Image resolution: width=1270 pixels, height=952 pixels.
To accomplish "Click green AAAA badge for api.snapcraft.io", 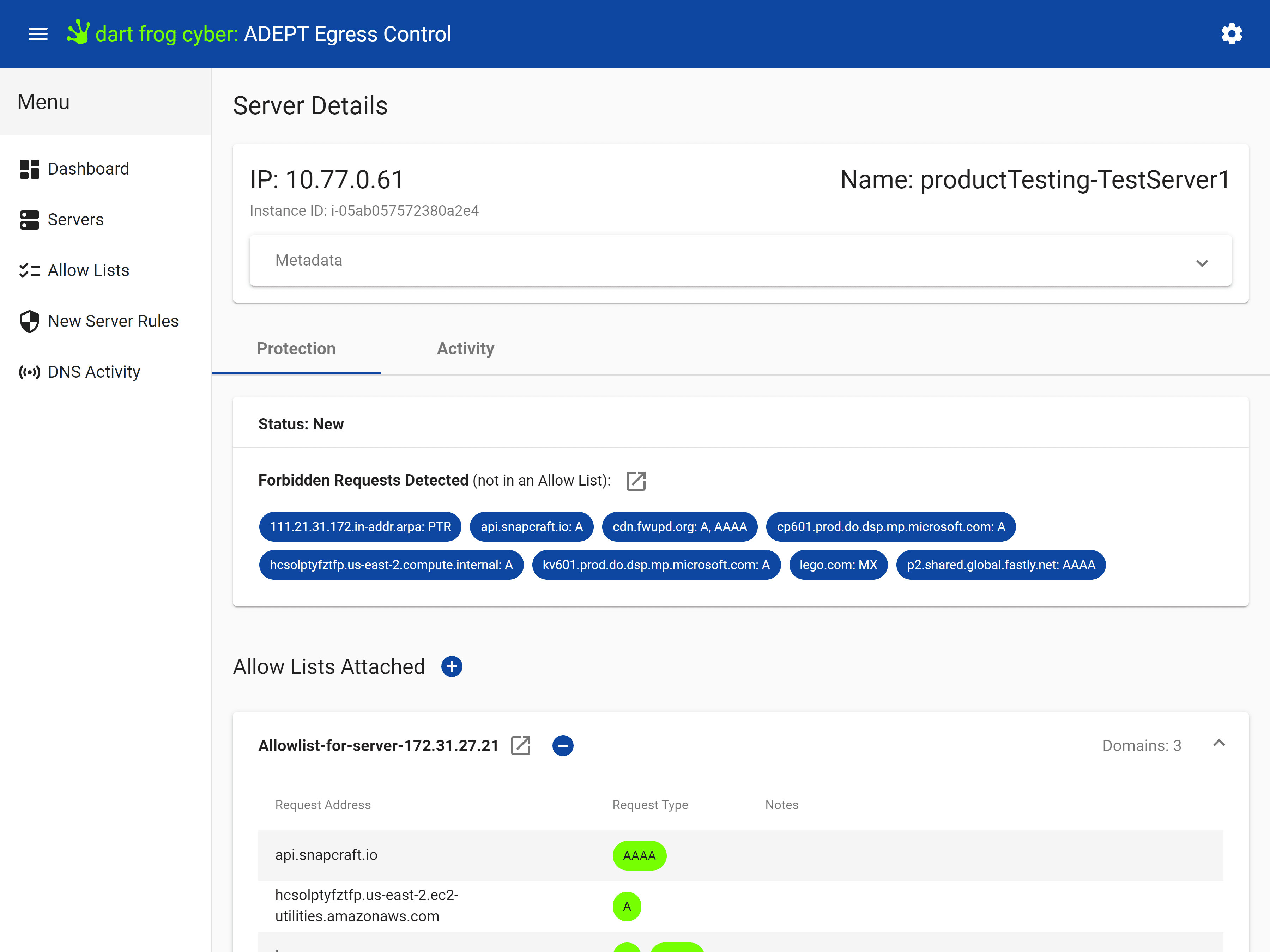I will coord(639,856).
